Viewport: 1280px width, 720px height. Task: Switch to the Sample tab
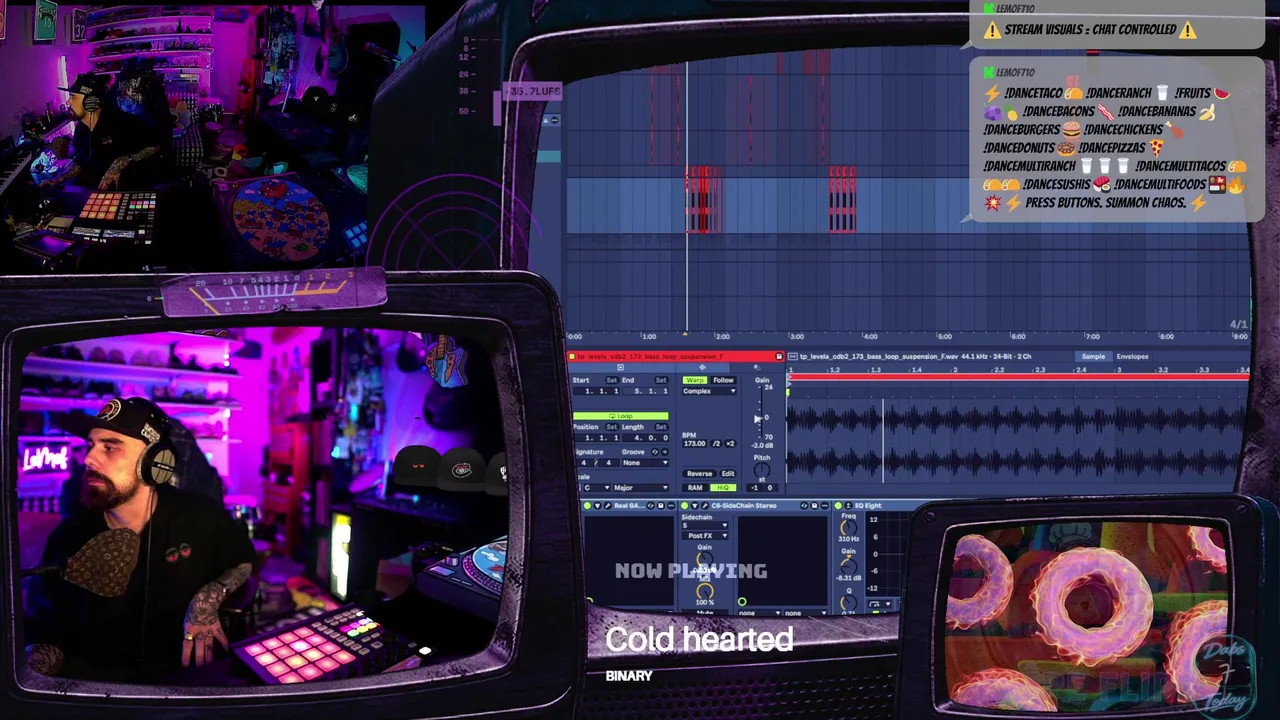pos(1093,356)
